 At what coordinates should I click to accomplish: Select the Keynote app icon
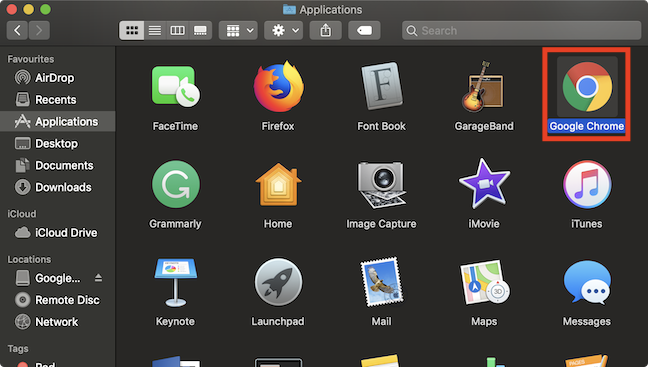(x=176, y=282)
